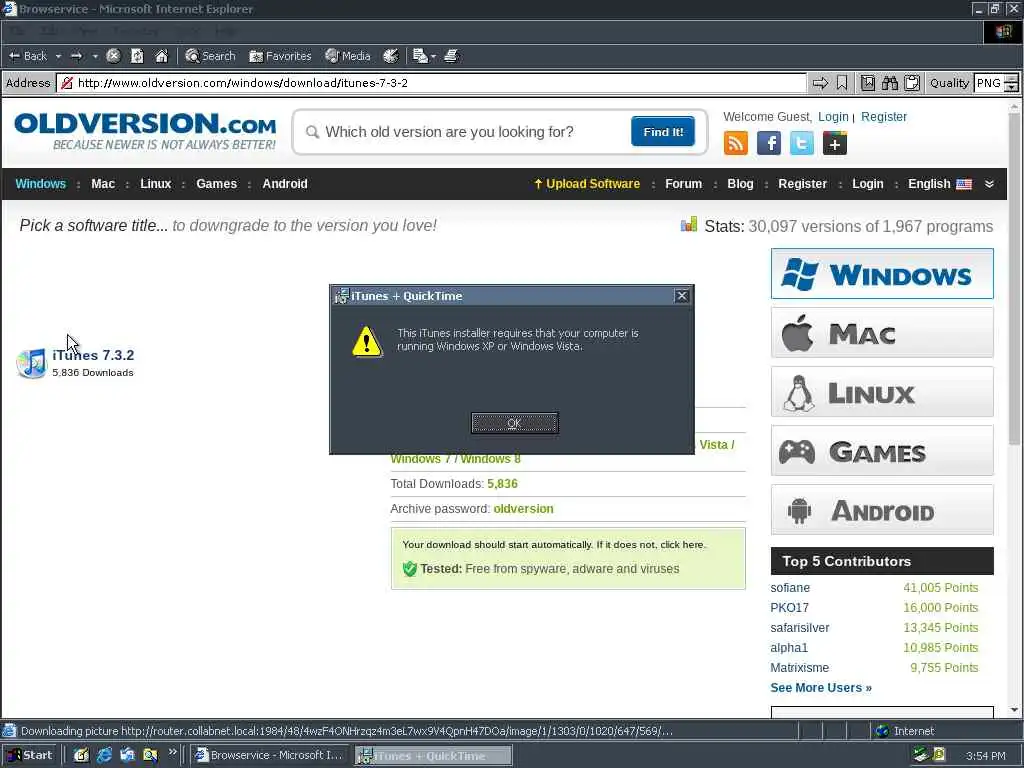The height and width of the screenshot is (768, 1024).
Task: Open the Twitter icon
Action: (x=802, y=143)
